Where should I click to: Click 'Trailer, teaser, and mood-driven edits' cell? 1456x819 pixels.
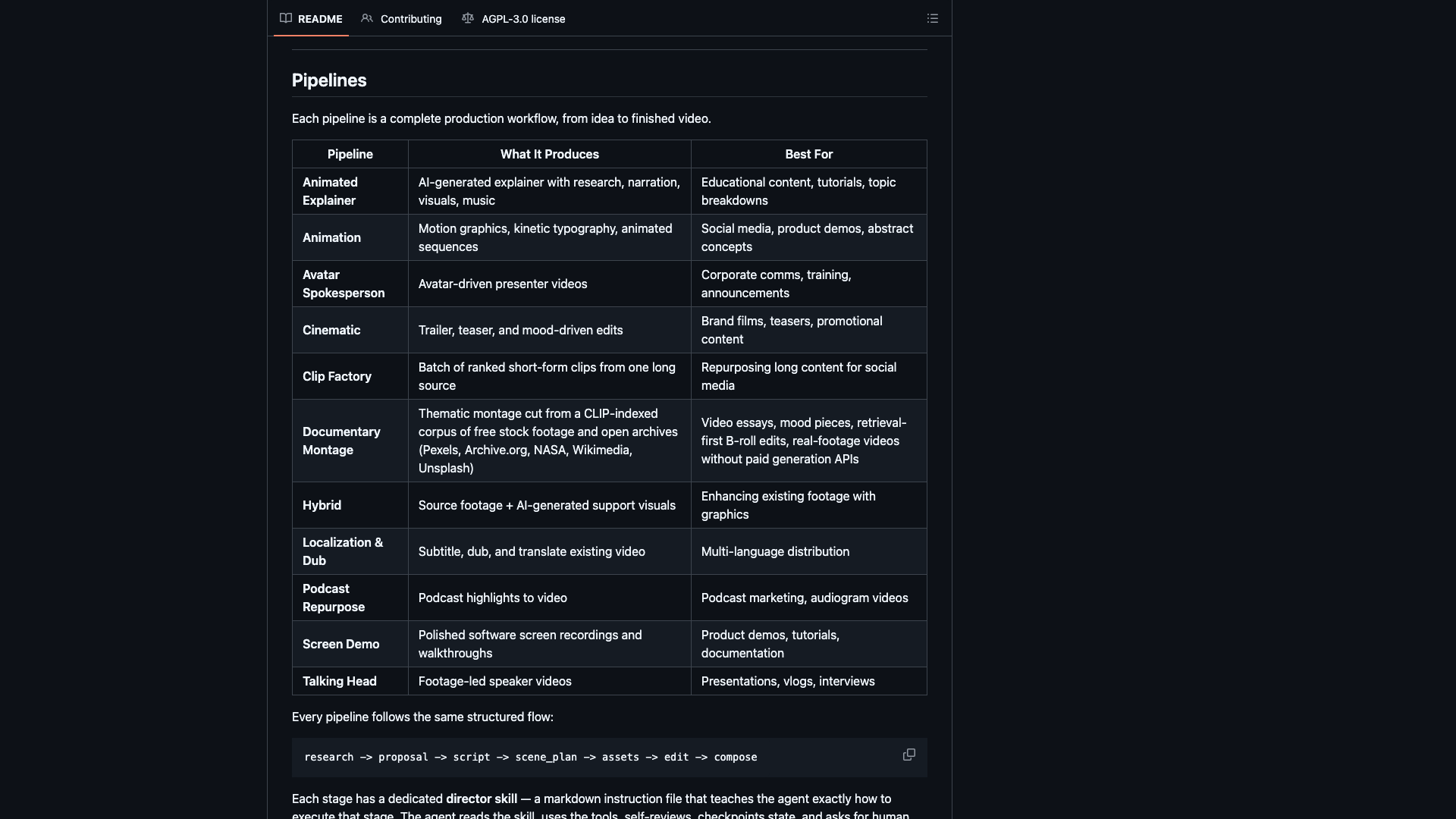(550, 330)
